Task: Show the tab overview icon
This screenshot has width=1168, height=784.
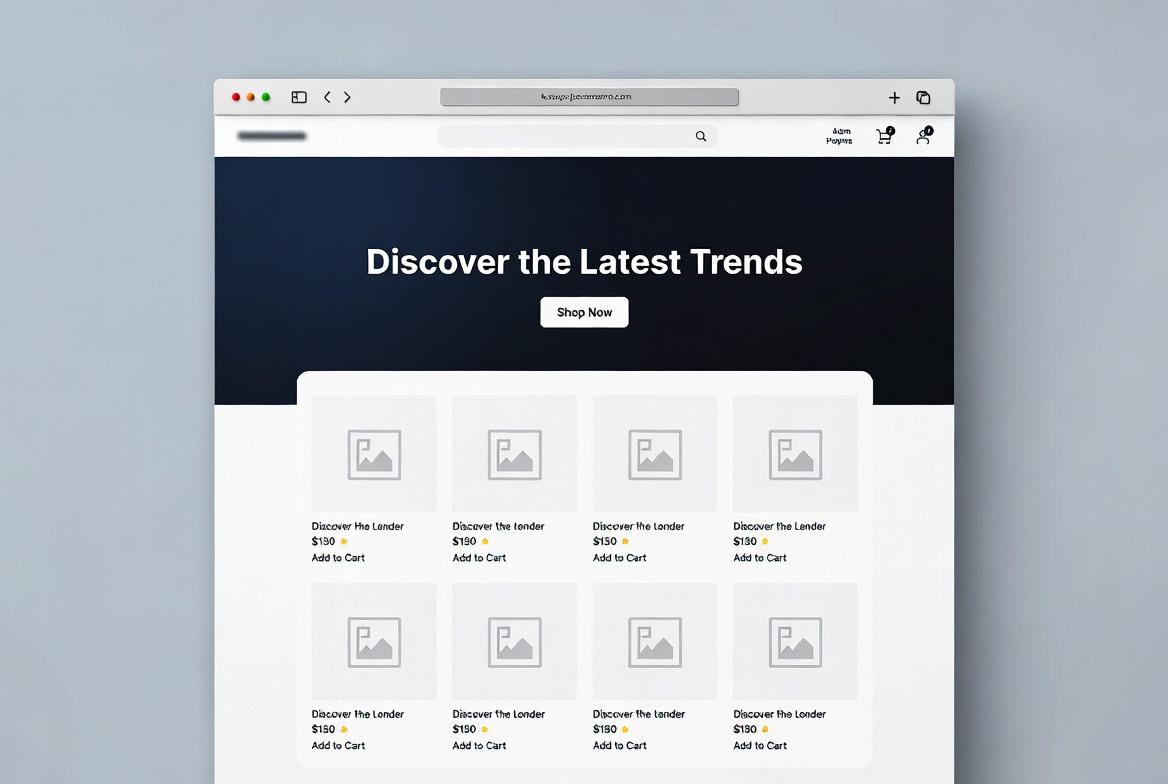Action: pyautogui.click(x=923, y=98)
